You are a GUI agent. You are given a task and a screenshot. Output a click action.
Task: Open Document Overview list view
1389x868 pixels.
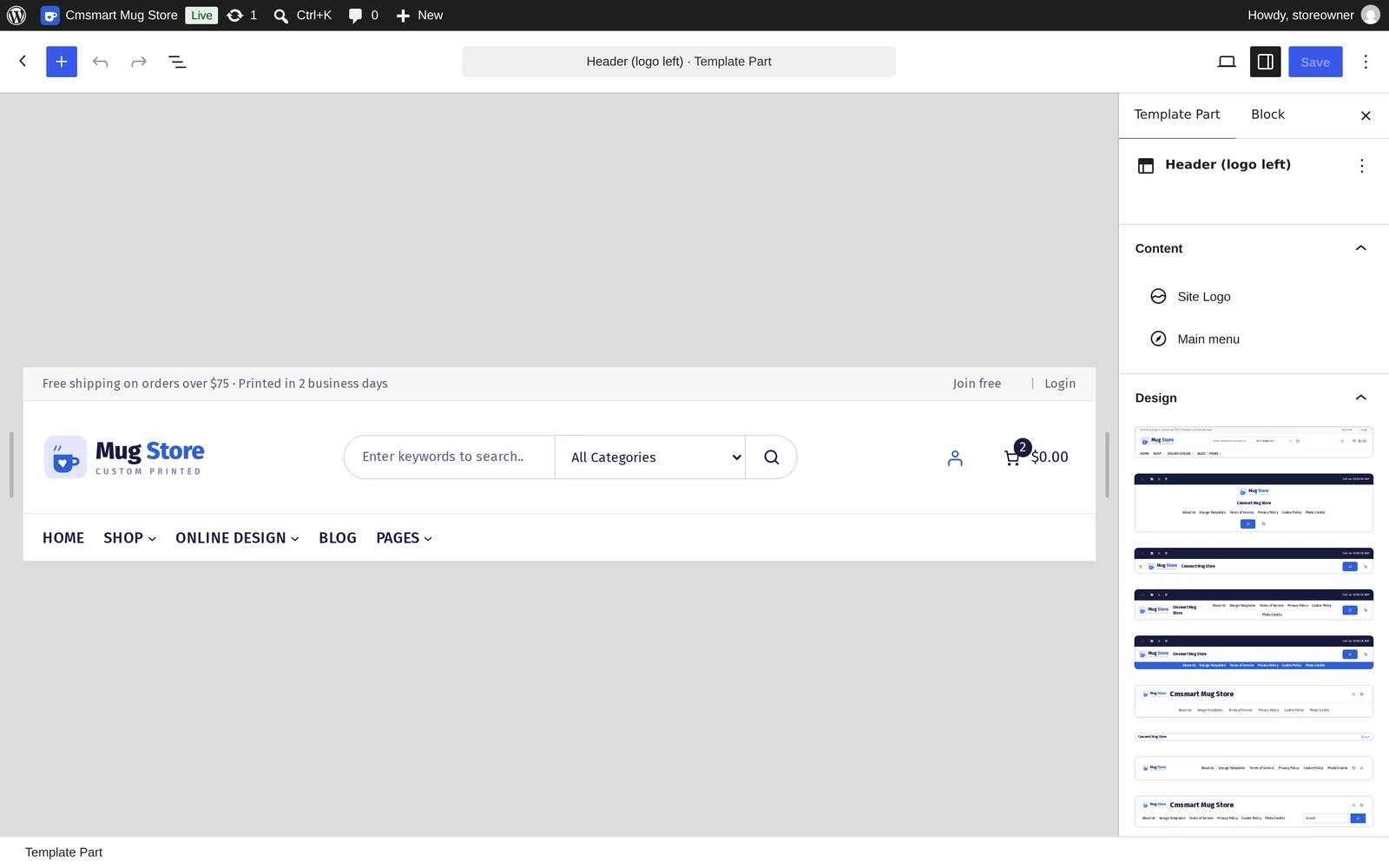[177, 62]
